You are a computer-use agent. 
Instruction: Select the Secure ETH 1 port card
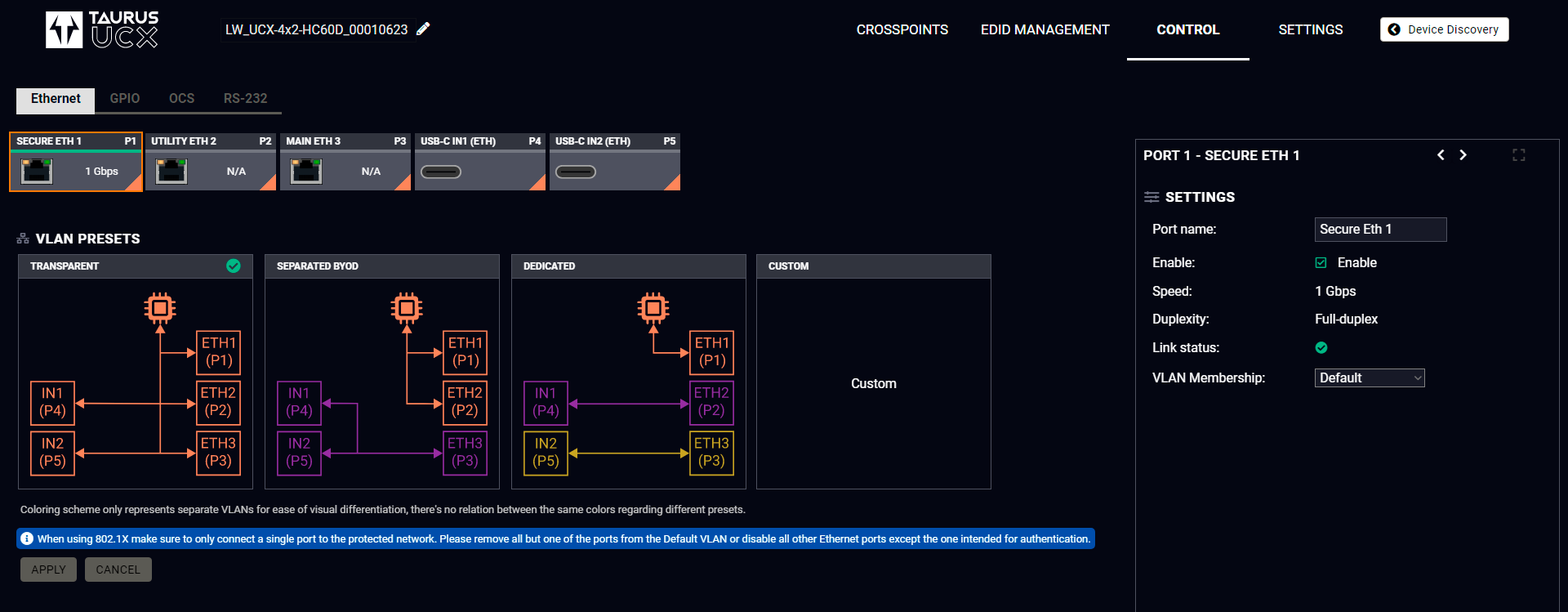pyautogui.click(x=76, y=162)
